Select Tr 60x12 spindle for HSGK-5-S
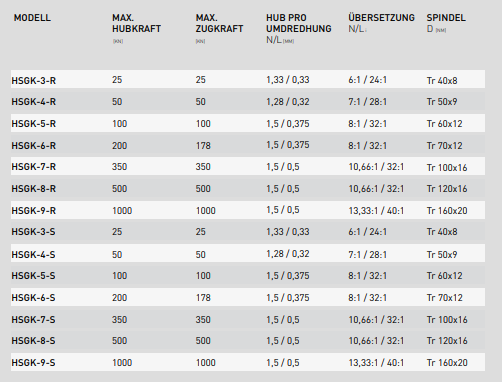 click(x=444, y=276)
